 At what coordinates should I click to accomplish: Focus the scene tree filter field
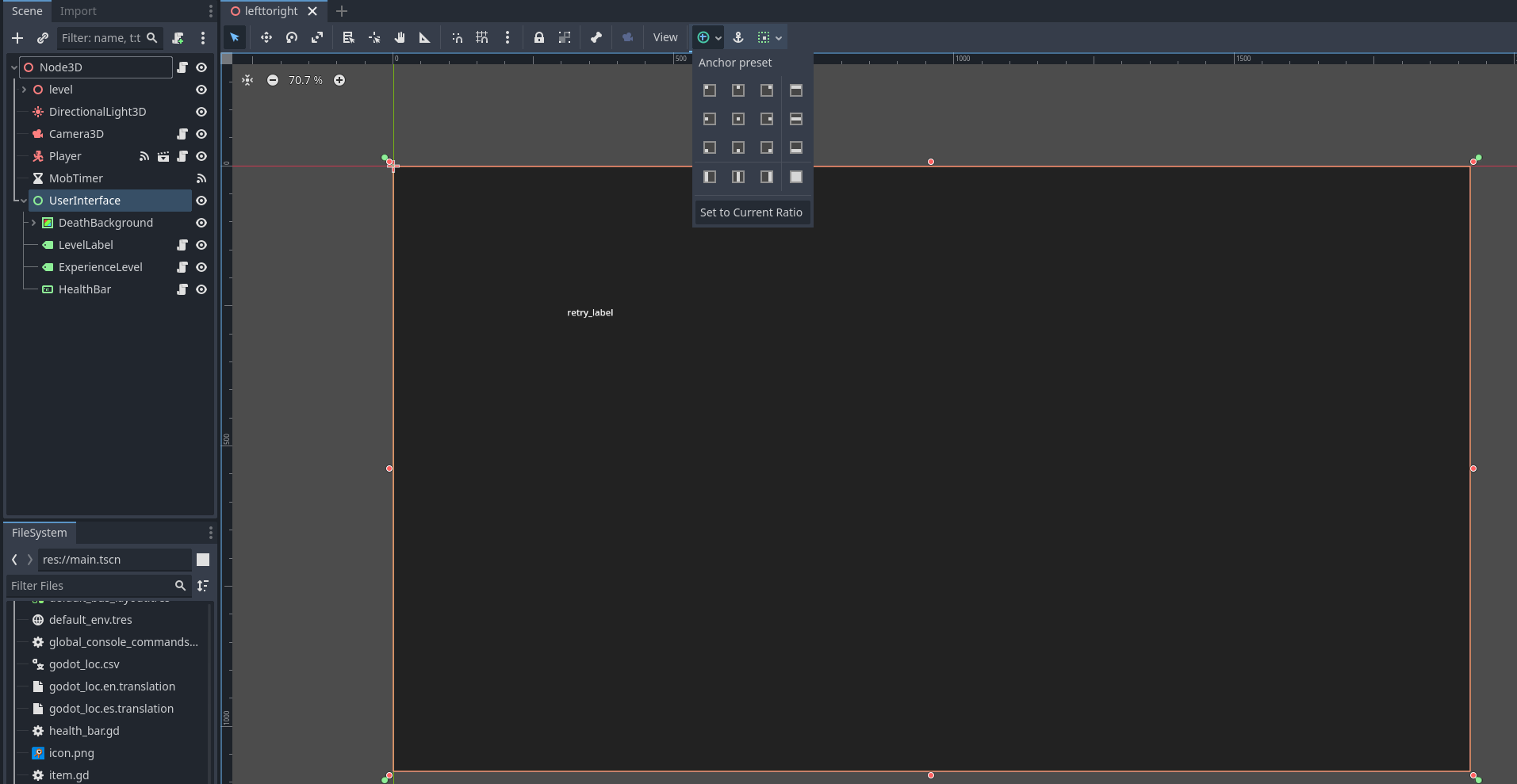[109, 37]
